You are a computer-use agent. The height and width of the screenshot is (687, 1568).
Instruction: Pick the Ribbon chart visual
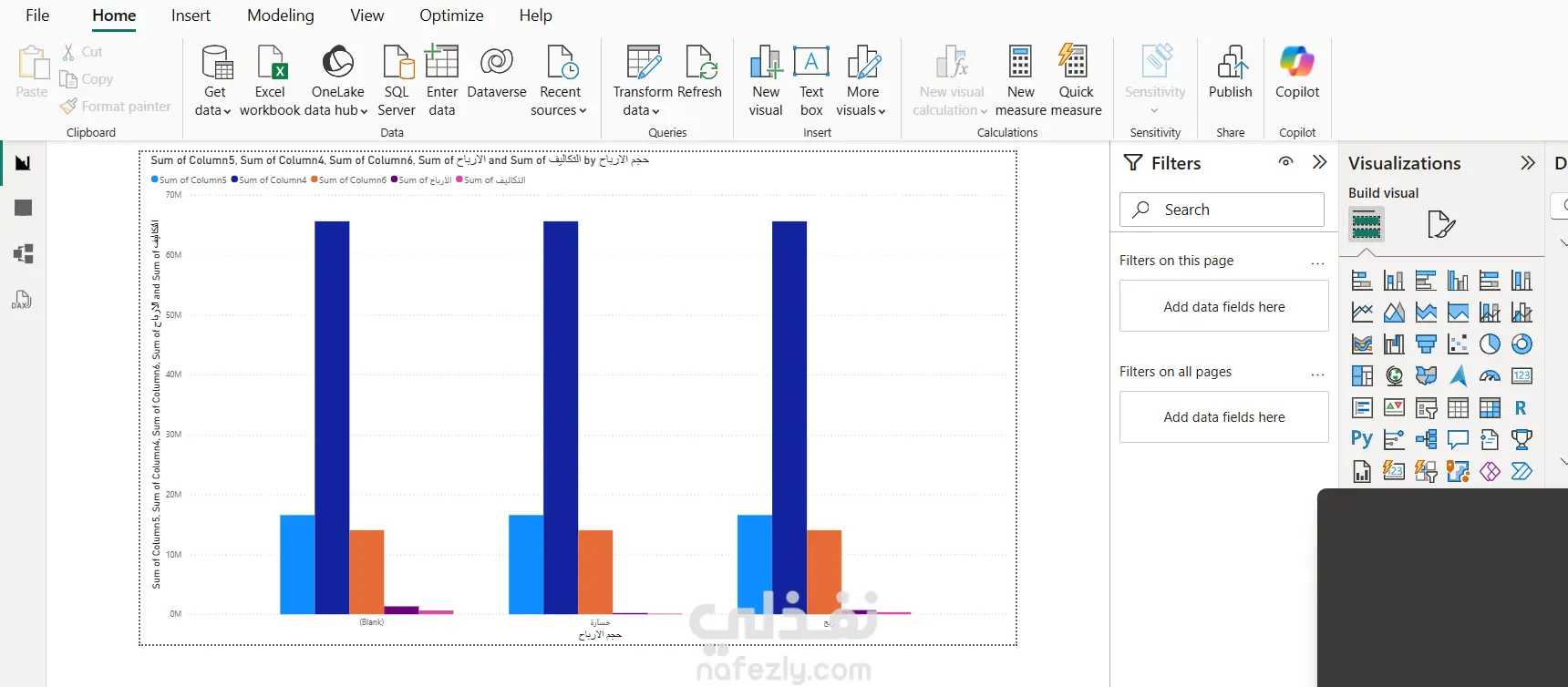pos(1362,344)
